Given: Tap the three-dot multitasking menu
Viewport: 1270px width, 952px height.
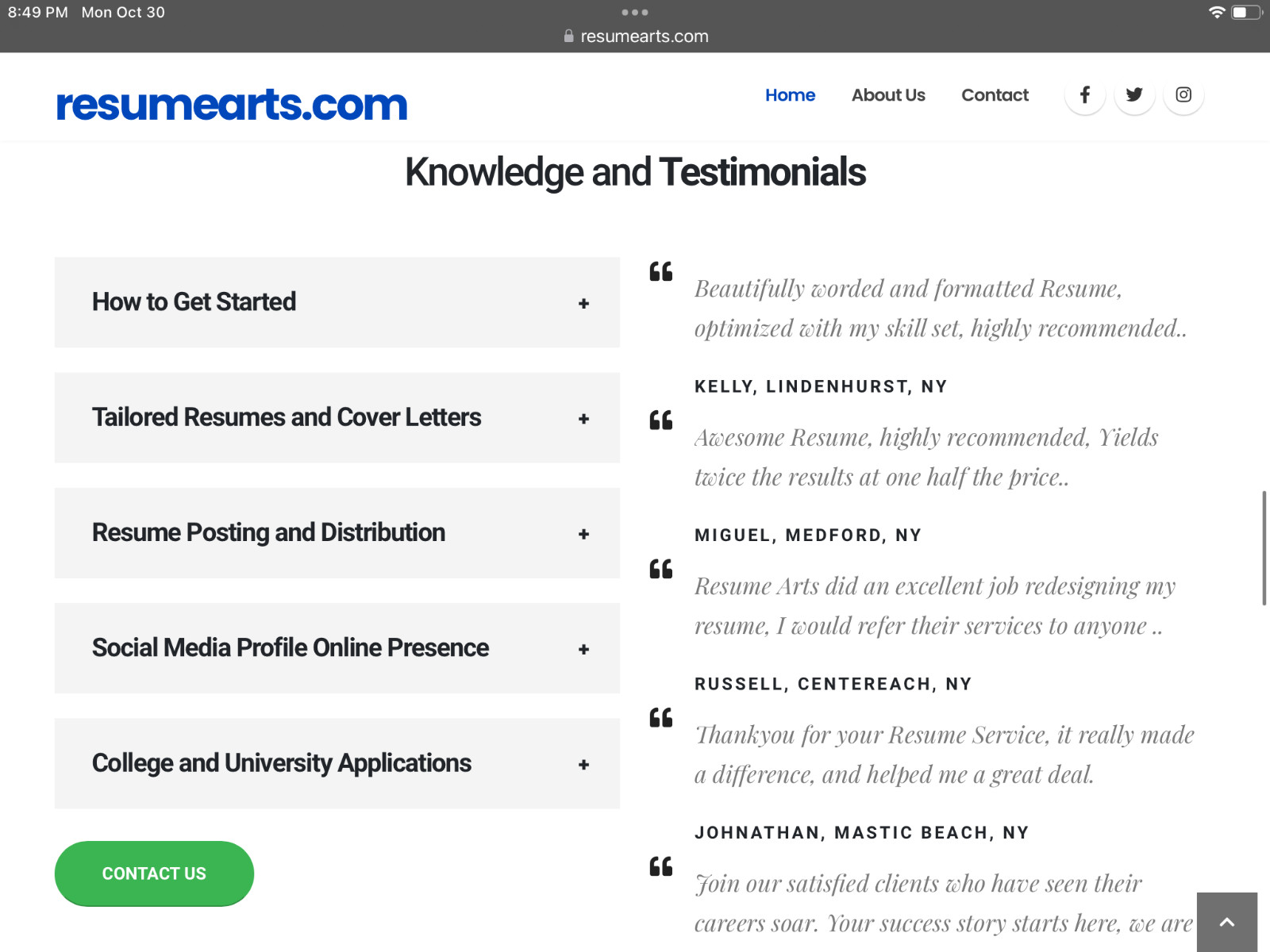Looking at the screenshot, I should 635,12.
